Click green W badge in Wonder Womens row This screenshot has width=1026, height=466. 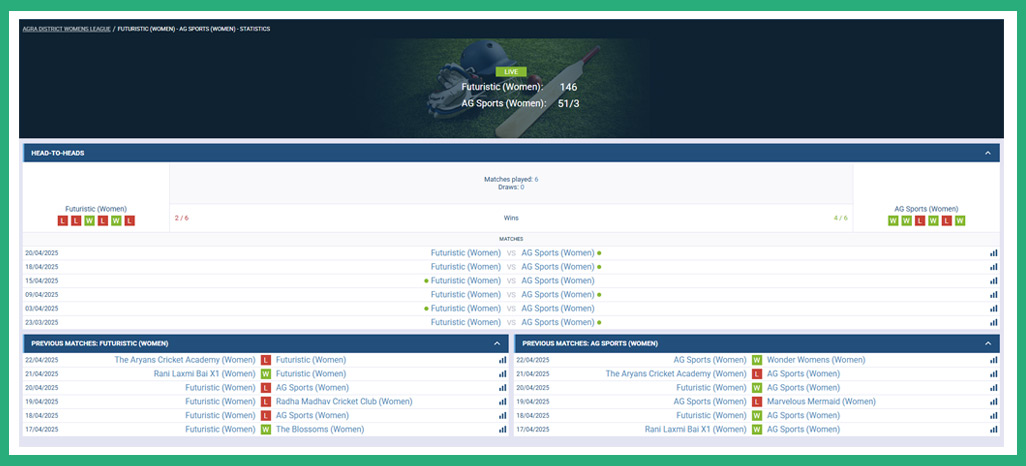[x=757, y=360]
